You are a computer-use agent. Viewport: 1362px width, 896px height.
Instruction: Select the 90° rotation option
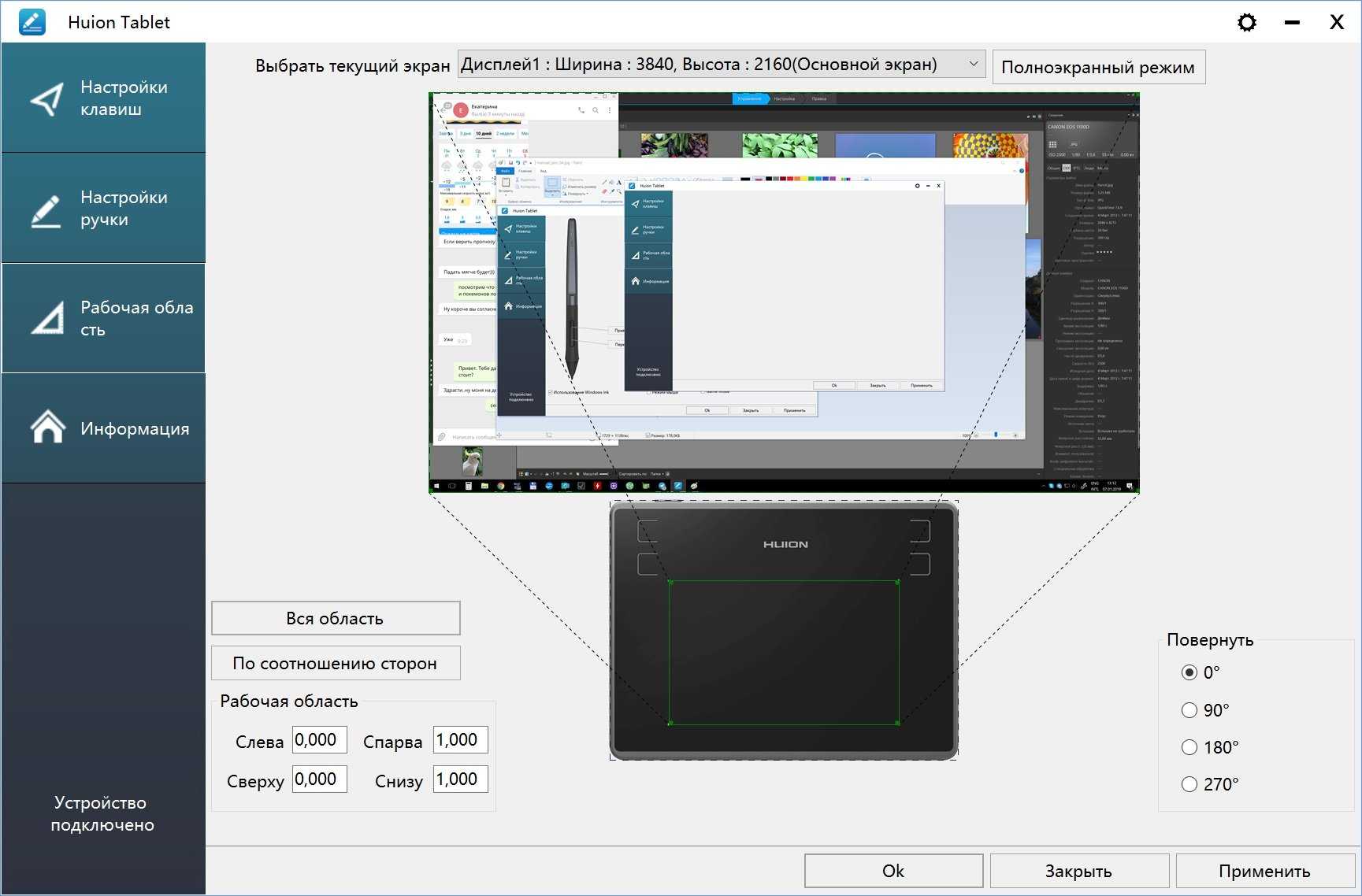coord(1189,710)
